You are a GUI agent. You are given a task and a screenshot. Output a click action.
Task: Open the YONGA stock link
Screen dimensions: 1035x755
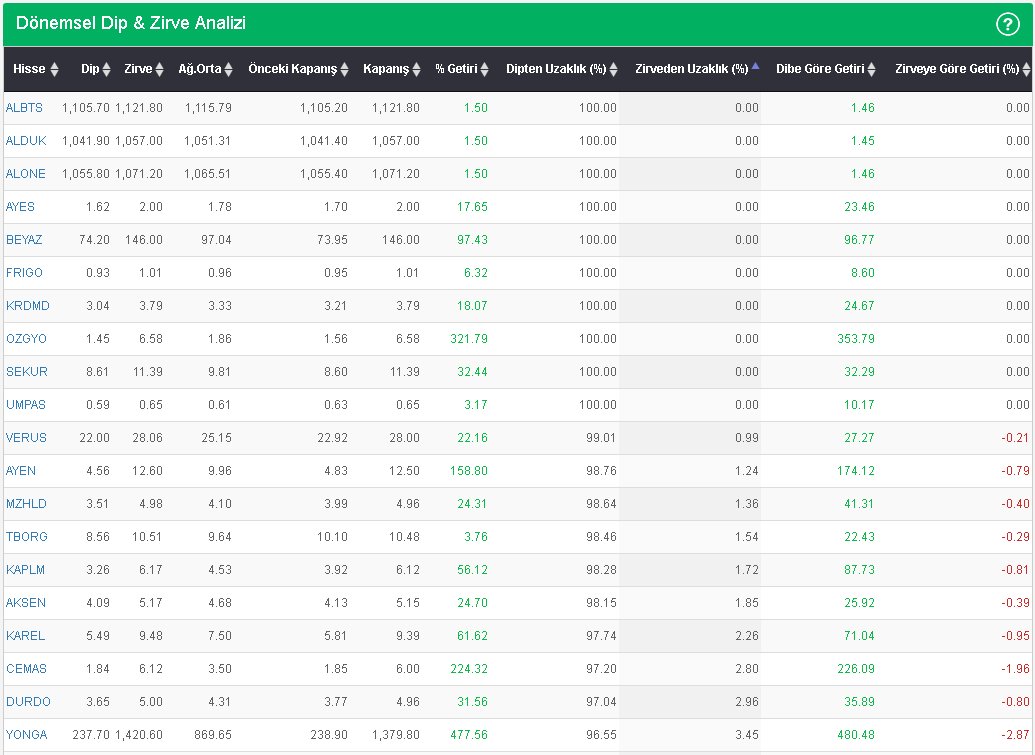tap(27, 735)
